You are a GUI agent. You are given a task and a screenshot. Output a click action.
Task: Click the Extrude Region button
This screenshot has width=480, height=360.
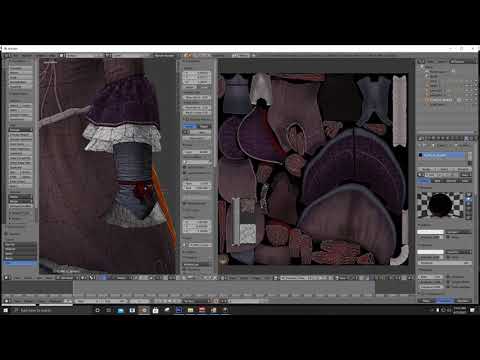coord(20,135)
